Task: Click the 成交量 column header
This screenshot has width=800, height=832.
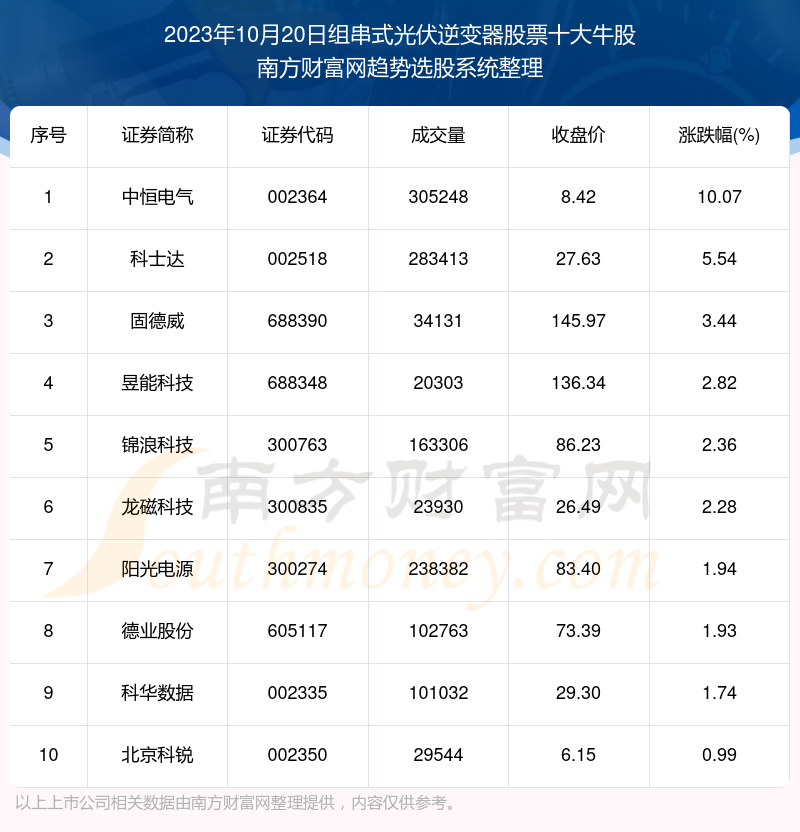Action: 438,135
